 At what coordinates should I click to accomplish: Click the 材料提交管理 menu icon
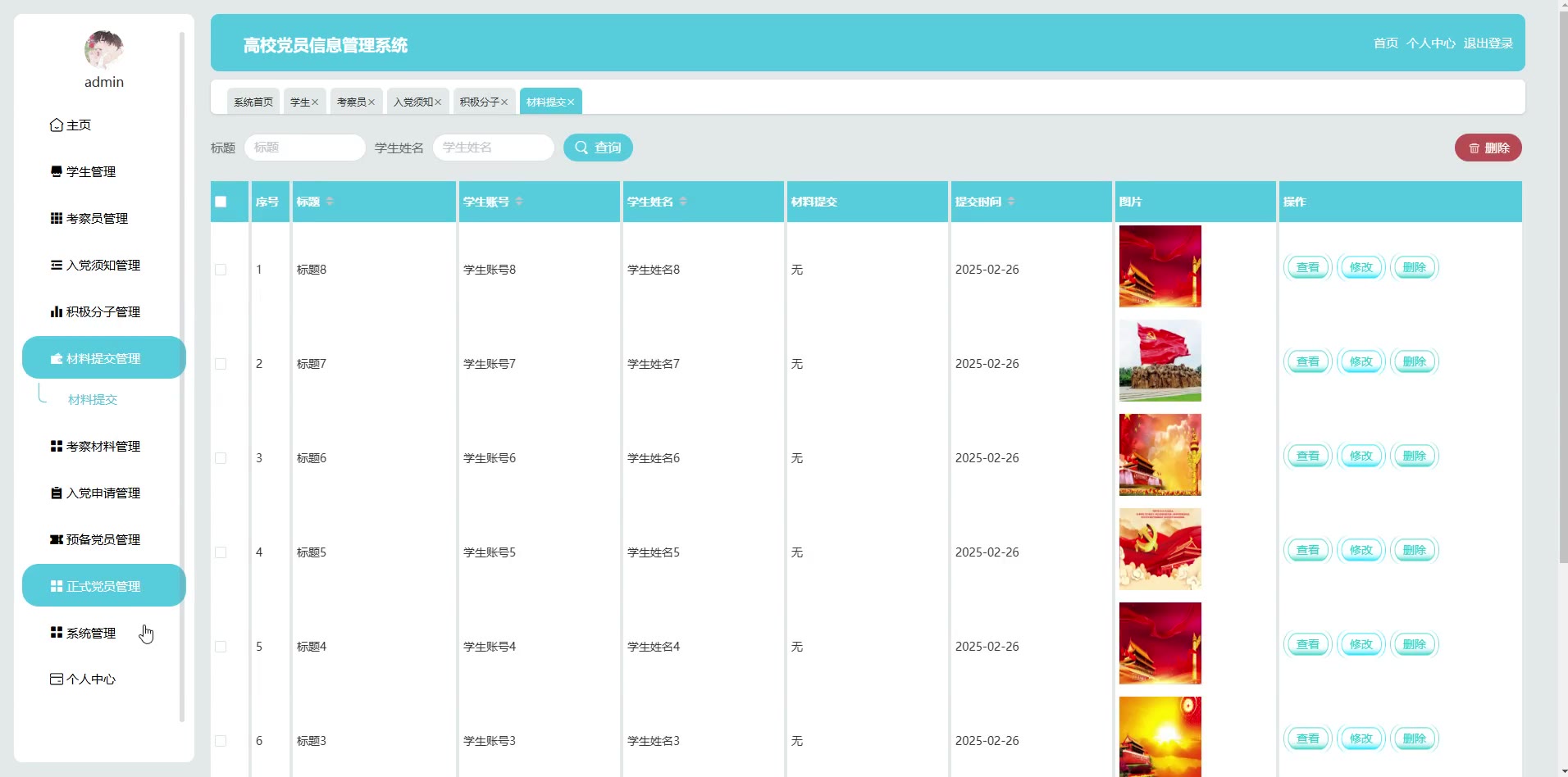click(57, 359)
